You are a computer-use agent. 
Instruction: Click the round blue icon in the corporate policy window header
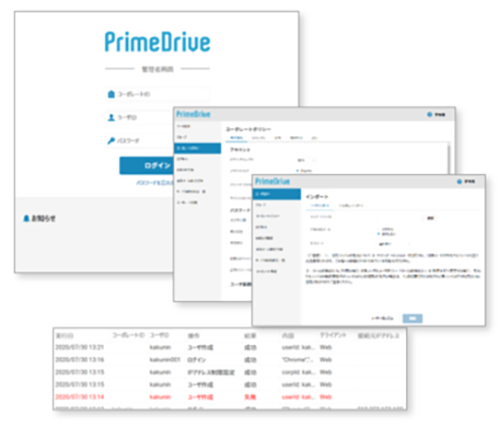pyautogui.click(x=430, y=115)
